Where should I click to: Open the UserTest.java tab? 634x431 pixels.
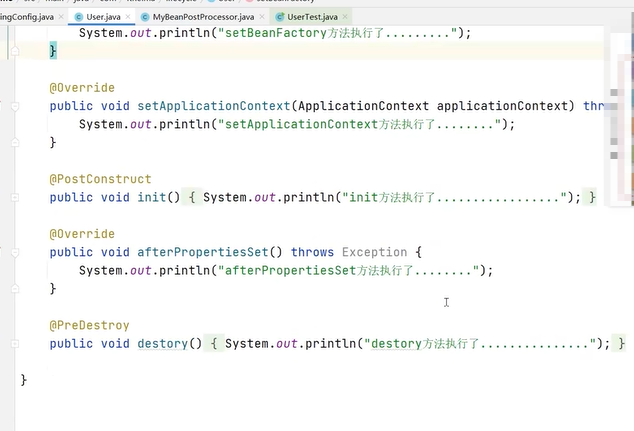coord(312,17)
